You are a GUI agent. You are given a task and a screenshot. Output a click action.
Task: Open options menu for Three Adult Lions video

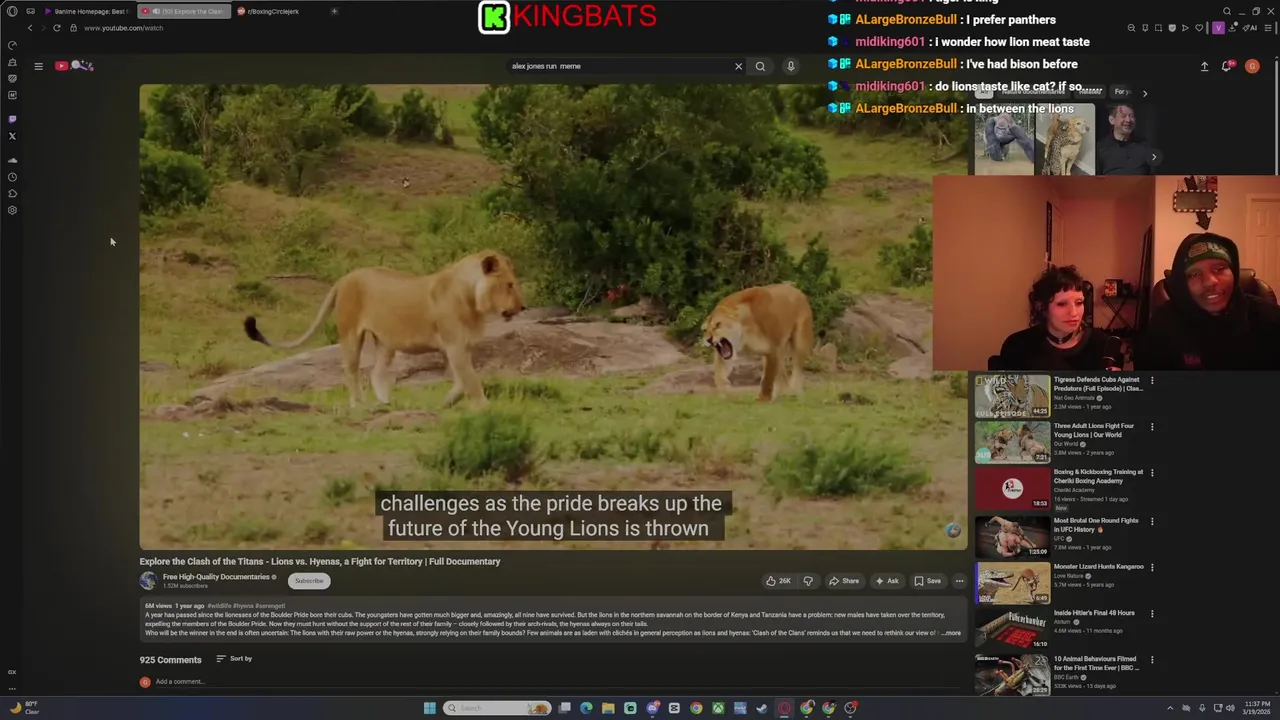(1152, 427)
